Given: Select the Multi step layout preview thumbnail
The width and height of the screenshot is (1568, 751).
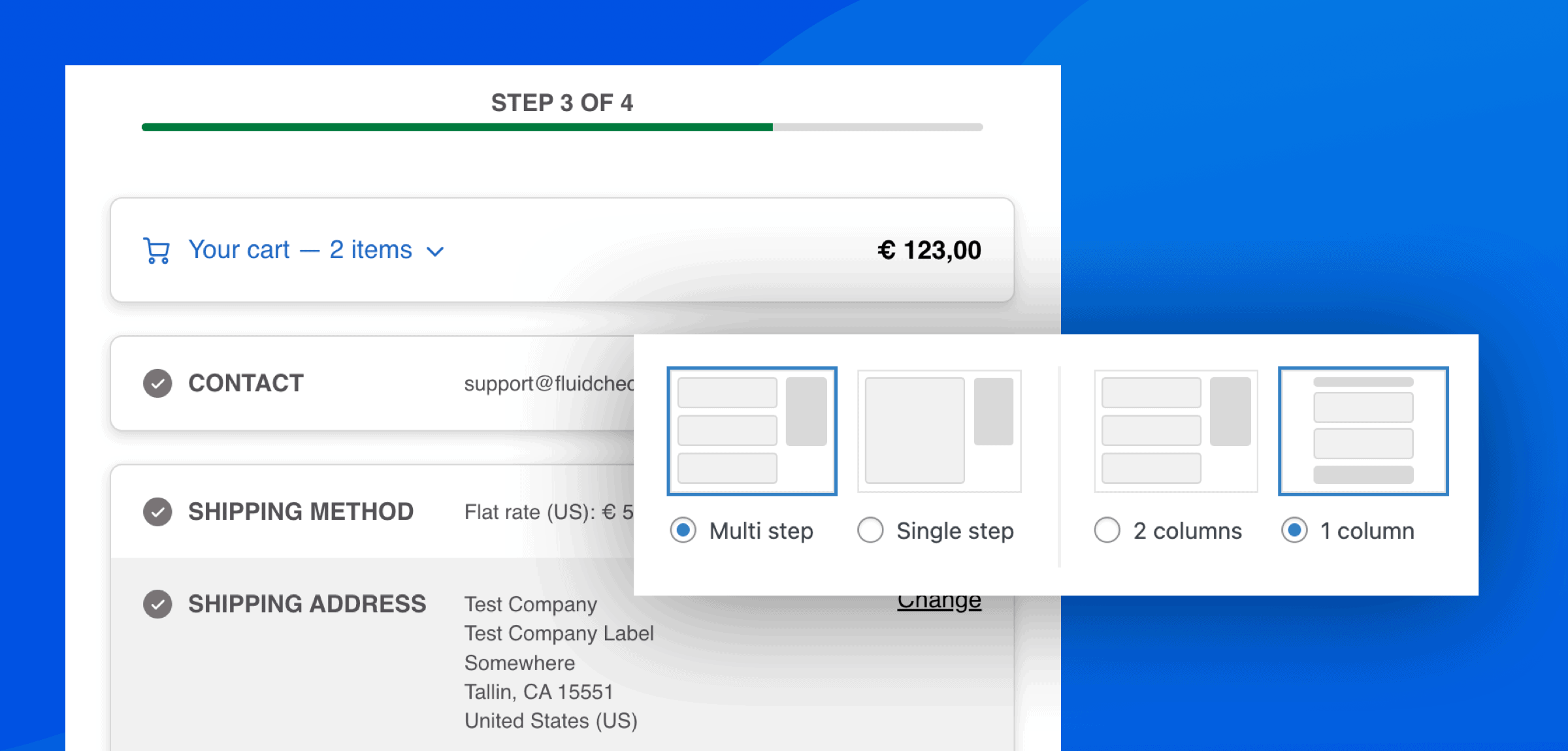Looking at the screenshot, I should pos(752,430).
